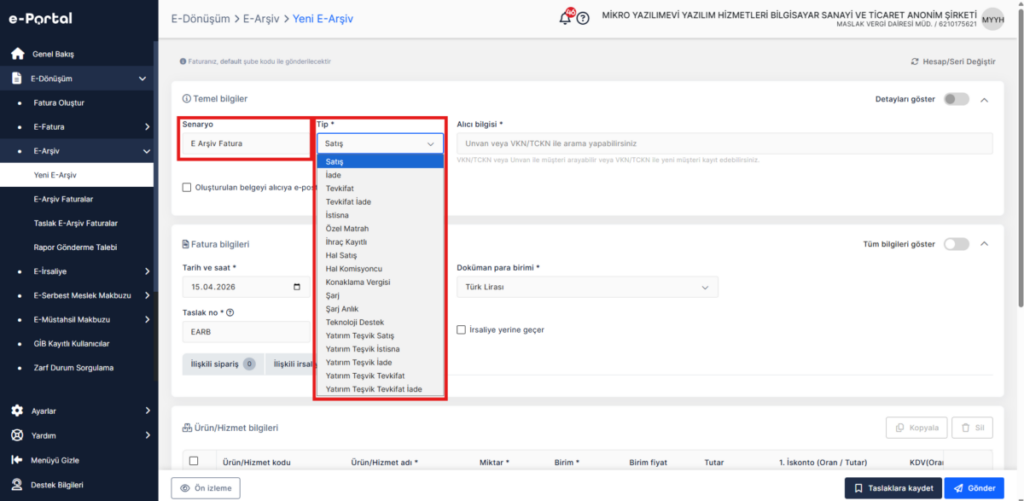1024x501 pixels.
Task: Expand the E-Fatura sidebar submenu
Action: [x=147, y=127]
